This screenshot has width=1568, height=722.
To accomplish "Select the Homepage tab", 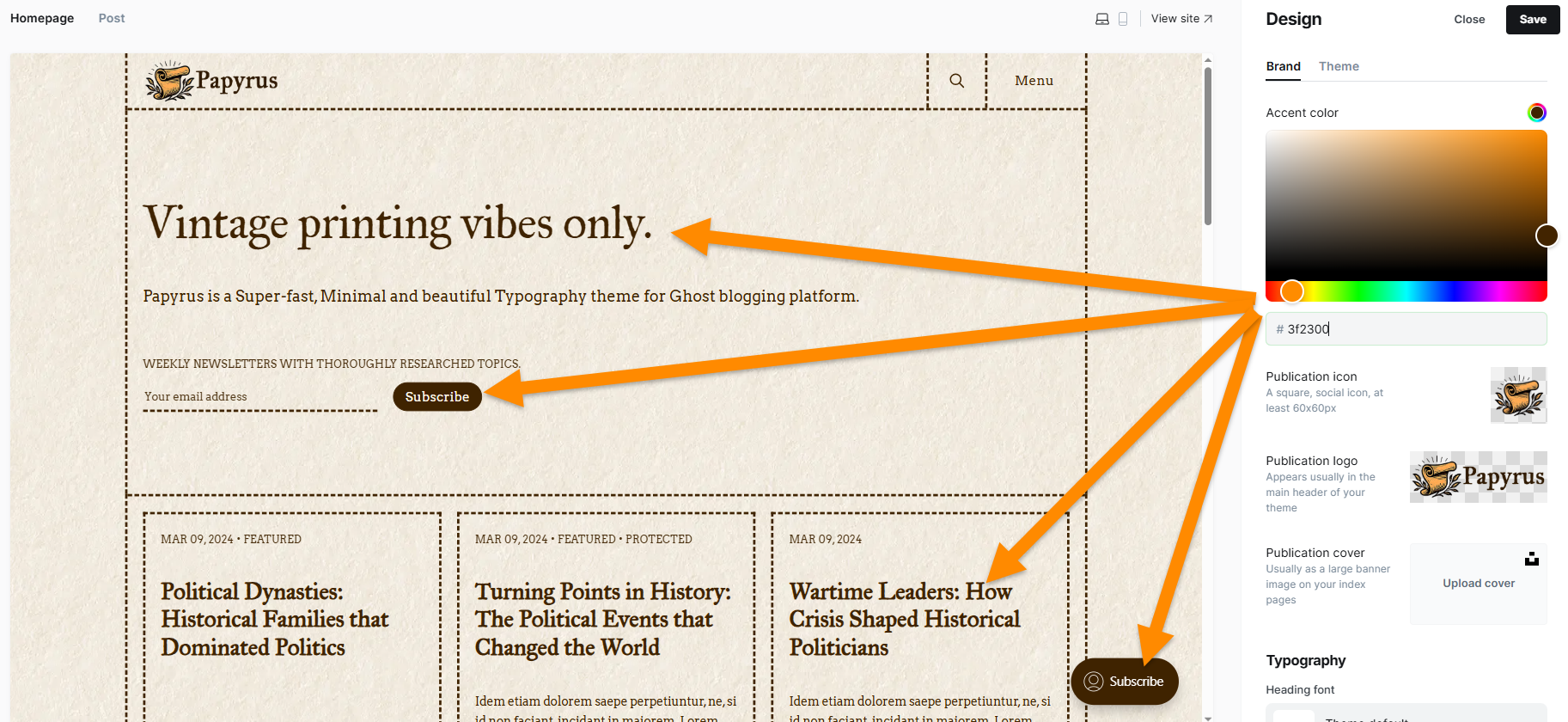I will coord(42,18).
